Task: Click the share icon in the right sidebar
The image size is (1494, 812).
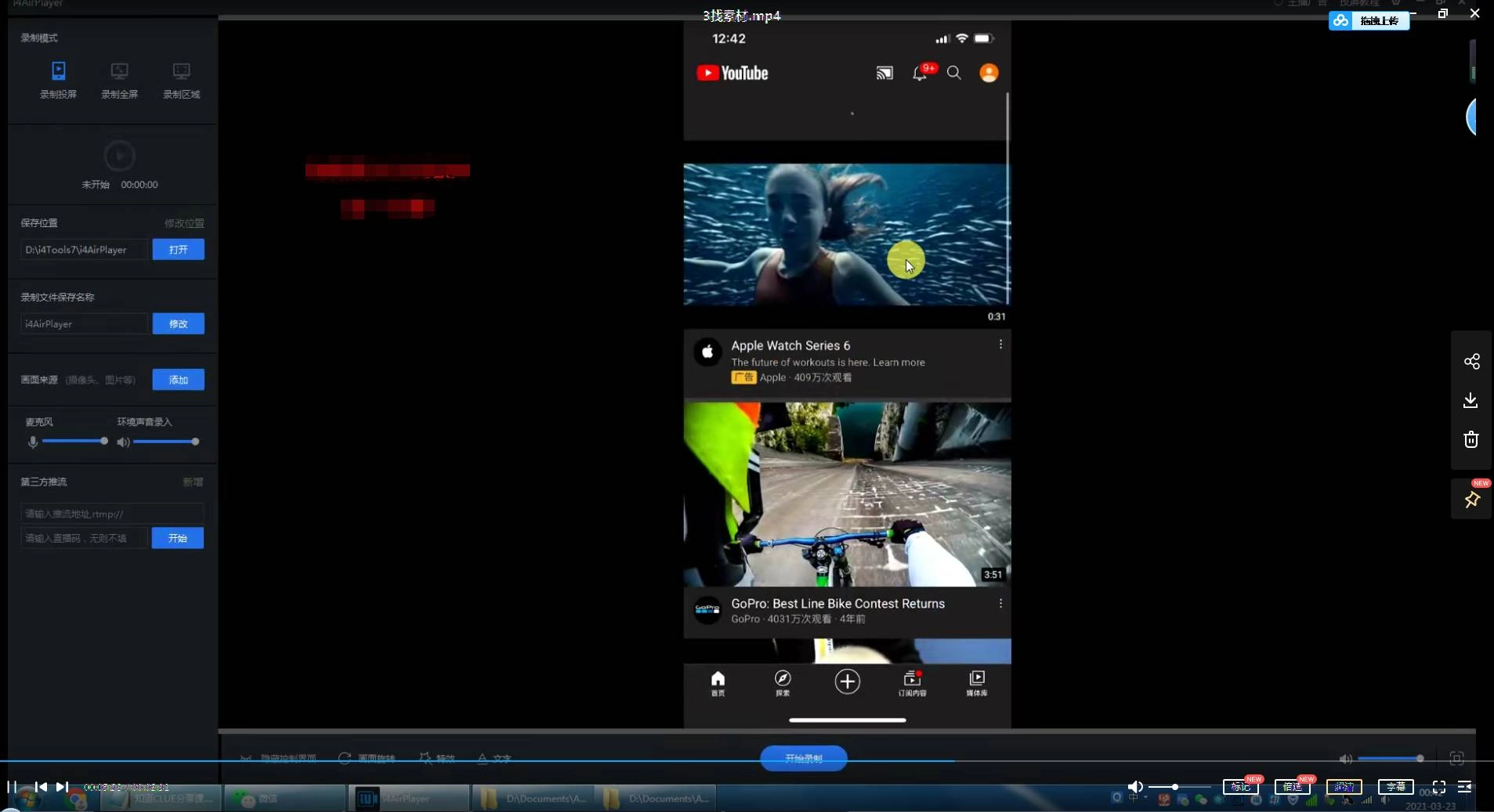Action: pos(1473,362)
